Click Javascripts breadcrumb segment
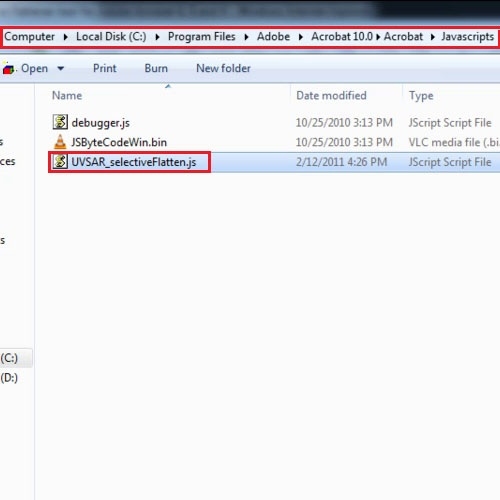Image resolution: width=500 pixels, height=500 pixels. coord(467,37)
